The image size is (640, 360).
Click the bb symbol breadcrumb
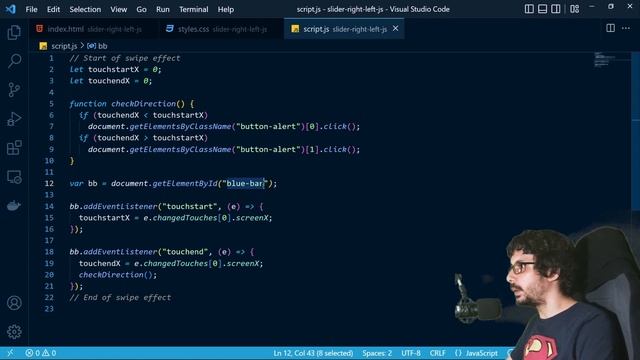(98, 46)
